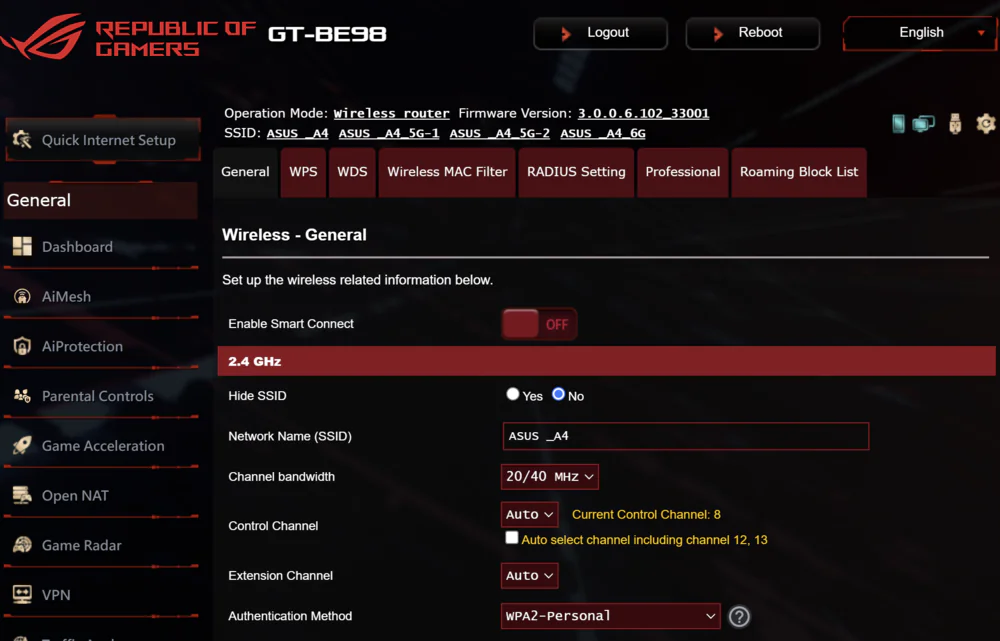
Task: Click the General sidebar section header
Action: (x=101, y=200)
